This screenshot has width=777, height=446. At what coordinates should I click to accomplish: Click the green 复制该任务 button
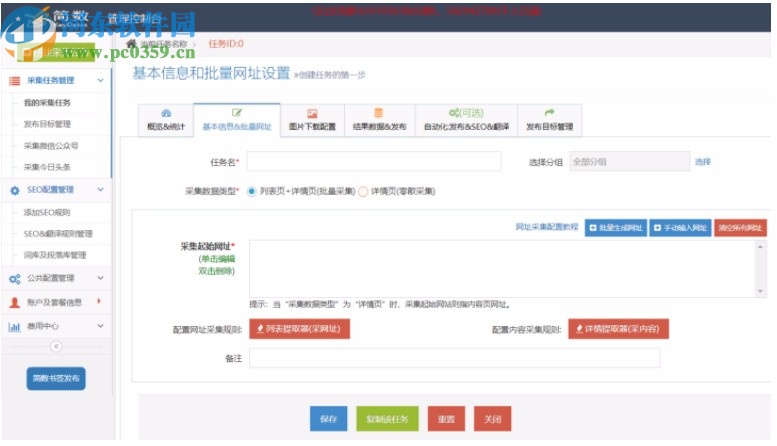[387, 419]
